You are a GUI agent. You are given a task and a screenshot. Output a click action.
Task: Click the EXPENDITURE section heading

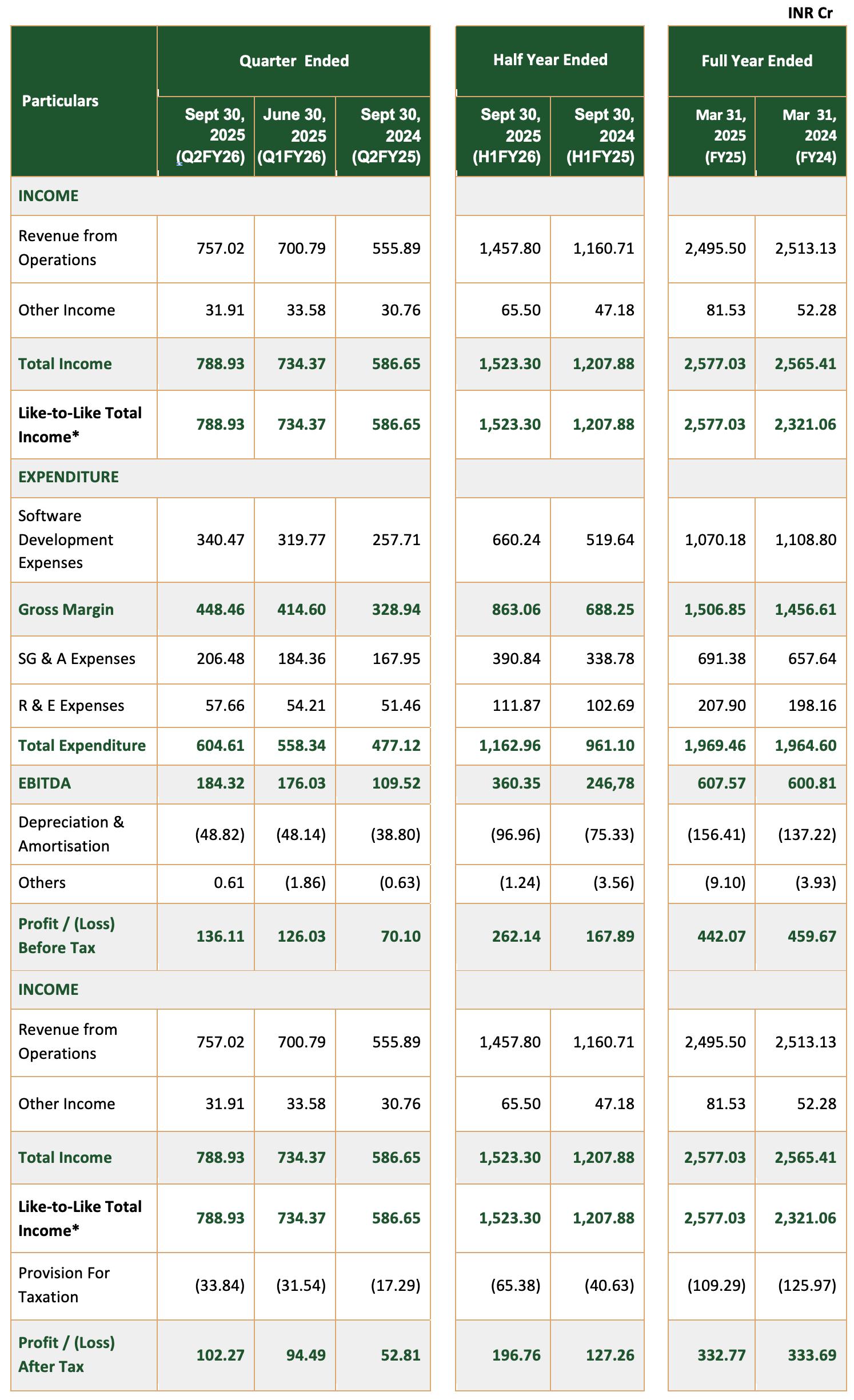(x=69, y=477)
